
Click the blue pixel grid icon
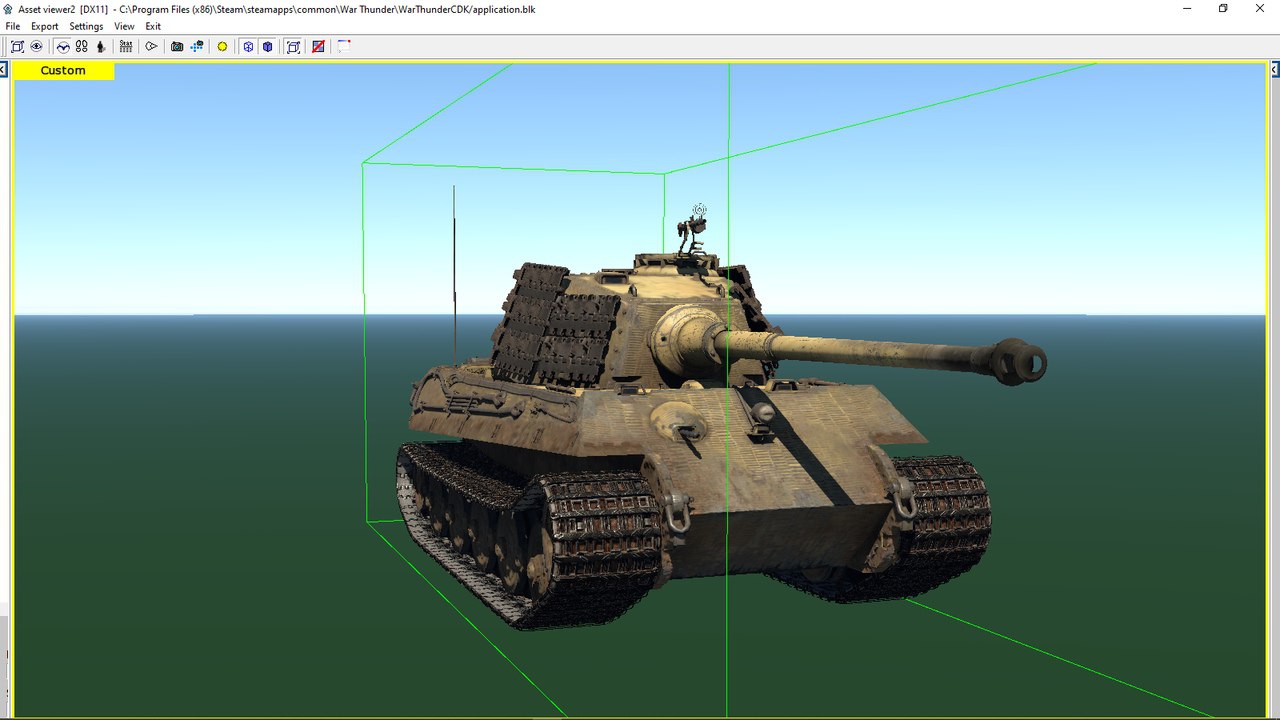pos(196,47)
